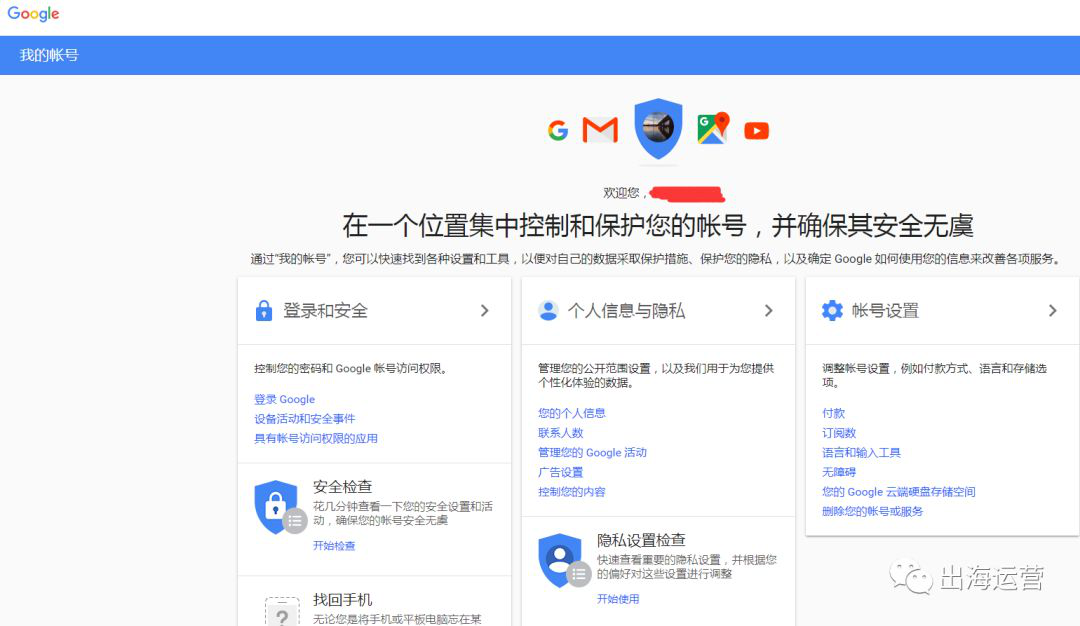The height and width of the screenshot is (626, 1080).
Task: Open the Gmail envelope icon
Action: point(600,129)
